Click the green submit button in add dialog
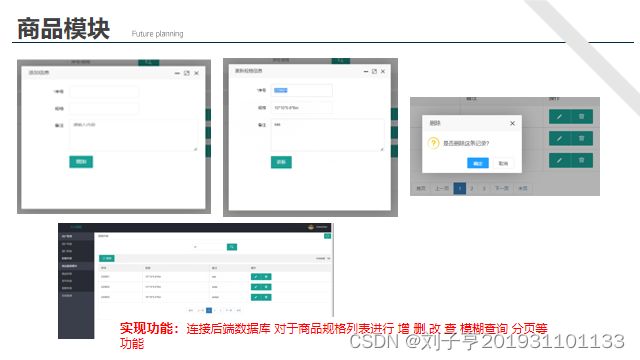The width and height of the screenshot is (640, 360). click(81, 162)
